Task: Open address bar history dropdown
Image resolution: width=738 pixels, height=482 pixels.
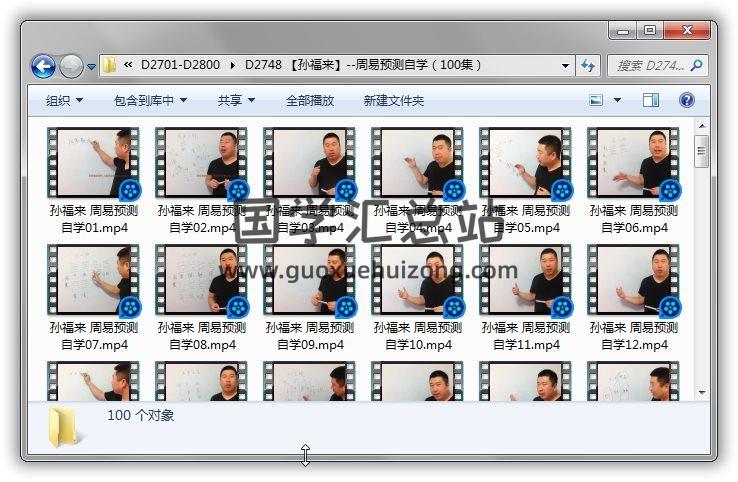Action: click(x=566, y=65)
